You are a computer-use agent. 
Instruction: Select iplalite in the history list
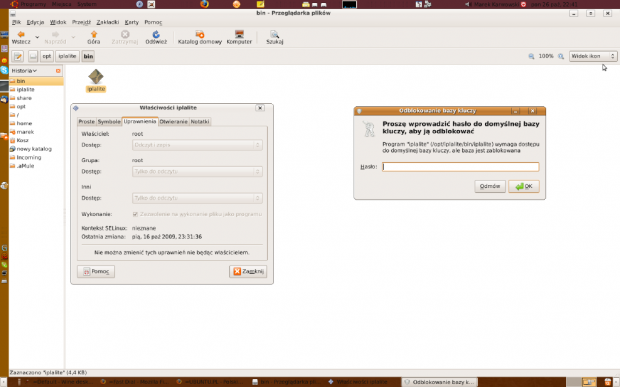[x=36, y=89]
